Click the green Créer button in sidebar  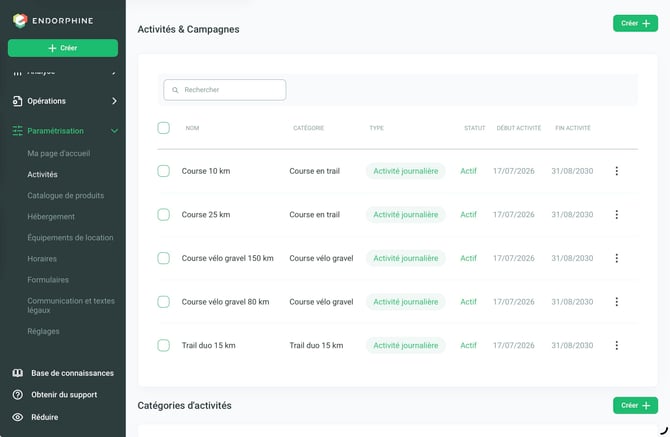pyautogui.click(x=63, y=48)
